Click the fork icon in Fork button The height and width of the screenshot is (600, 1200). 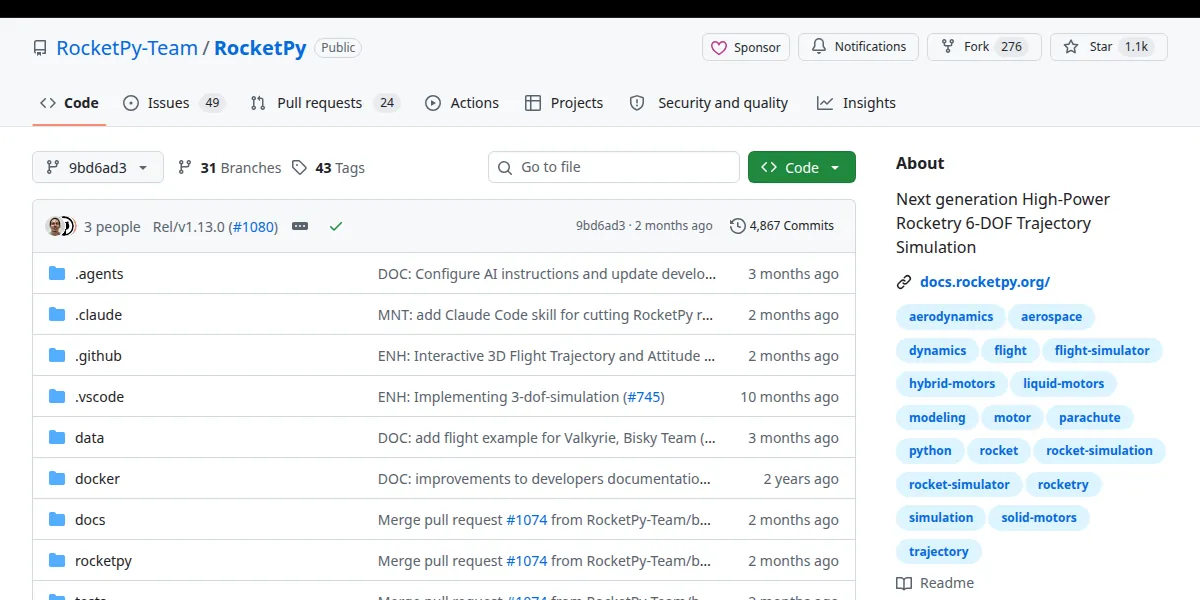pos(948,47)
